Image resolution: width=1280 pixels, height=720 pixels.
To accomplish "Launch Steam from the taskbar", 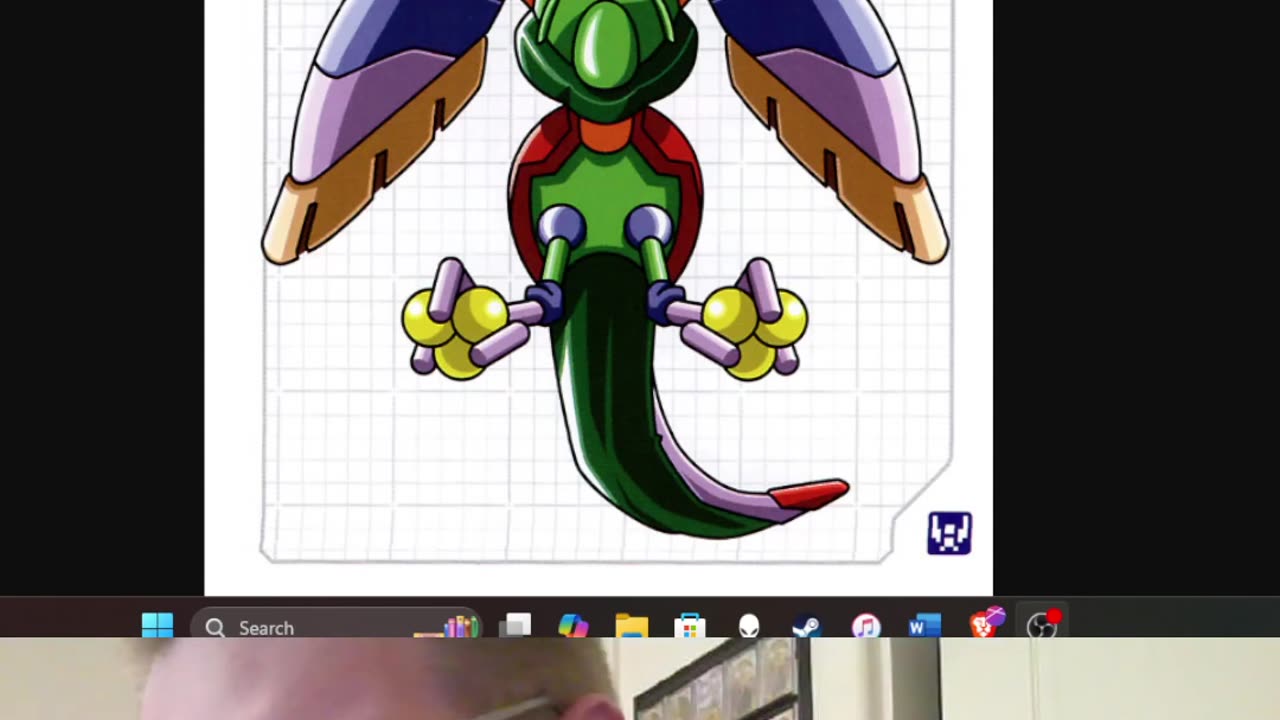I will pyautogui.click(x=807, y=626).
